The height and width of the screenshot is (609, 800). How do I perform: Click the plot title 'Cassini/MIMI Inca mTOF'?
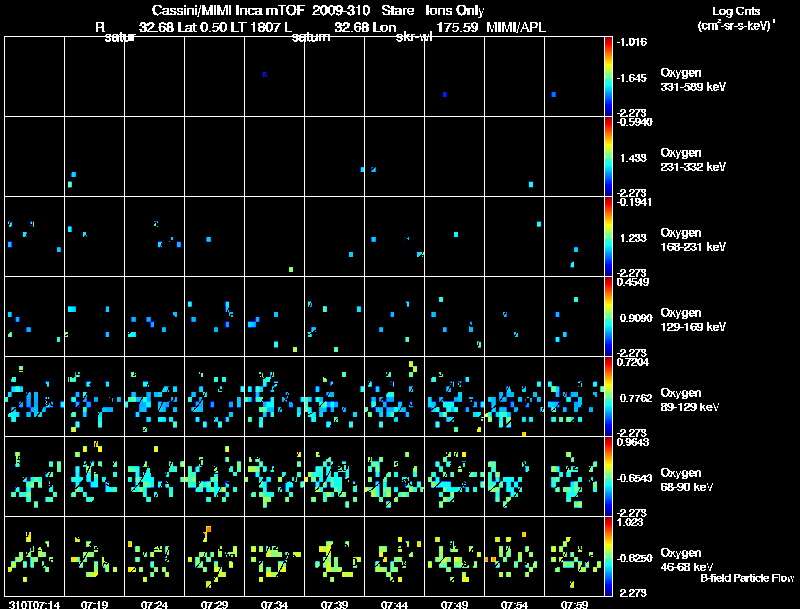228,10
